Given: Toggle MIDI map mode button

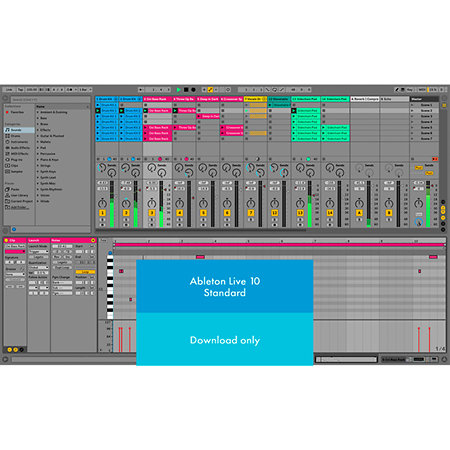Looking at the screenshot, I should (422, 90).
